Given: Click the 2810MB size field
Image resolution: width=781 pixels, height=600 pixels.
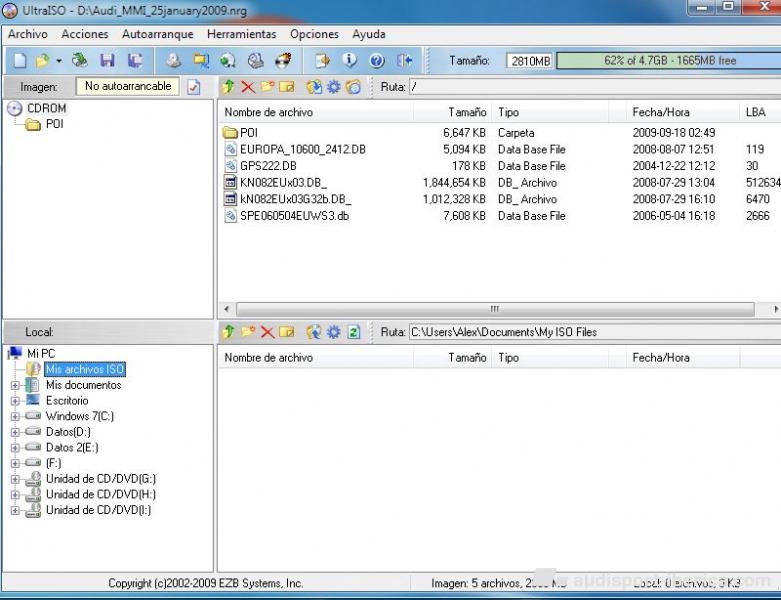Looking at the screenshot, I should [x=530, y=61].
